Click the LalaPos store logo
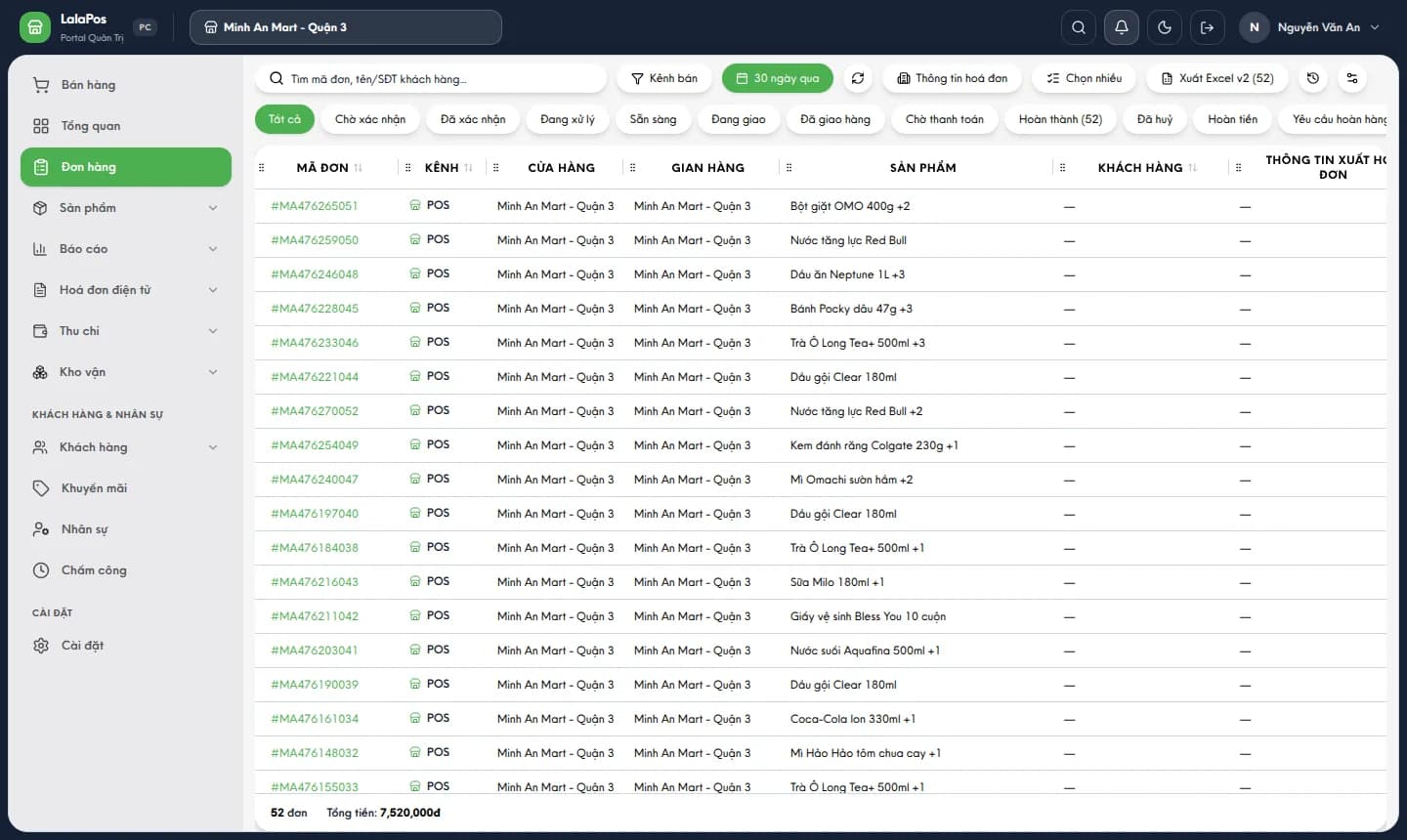The width and height of the screenshot is (1407, 840). (x=35, y=27)
